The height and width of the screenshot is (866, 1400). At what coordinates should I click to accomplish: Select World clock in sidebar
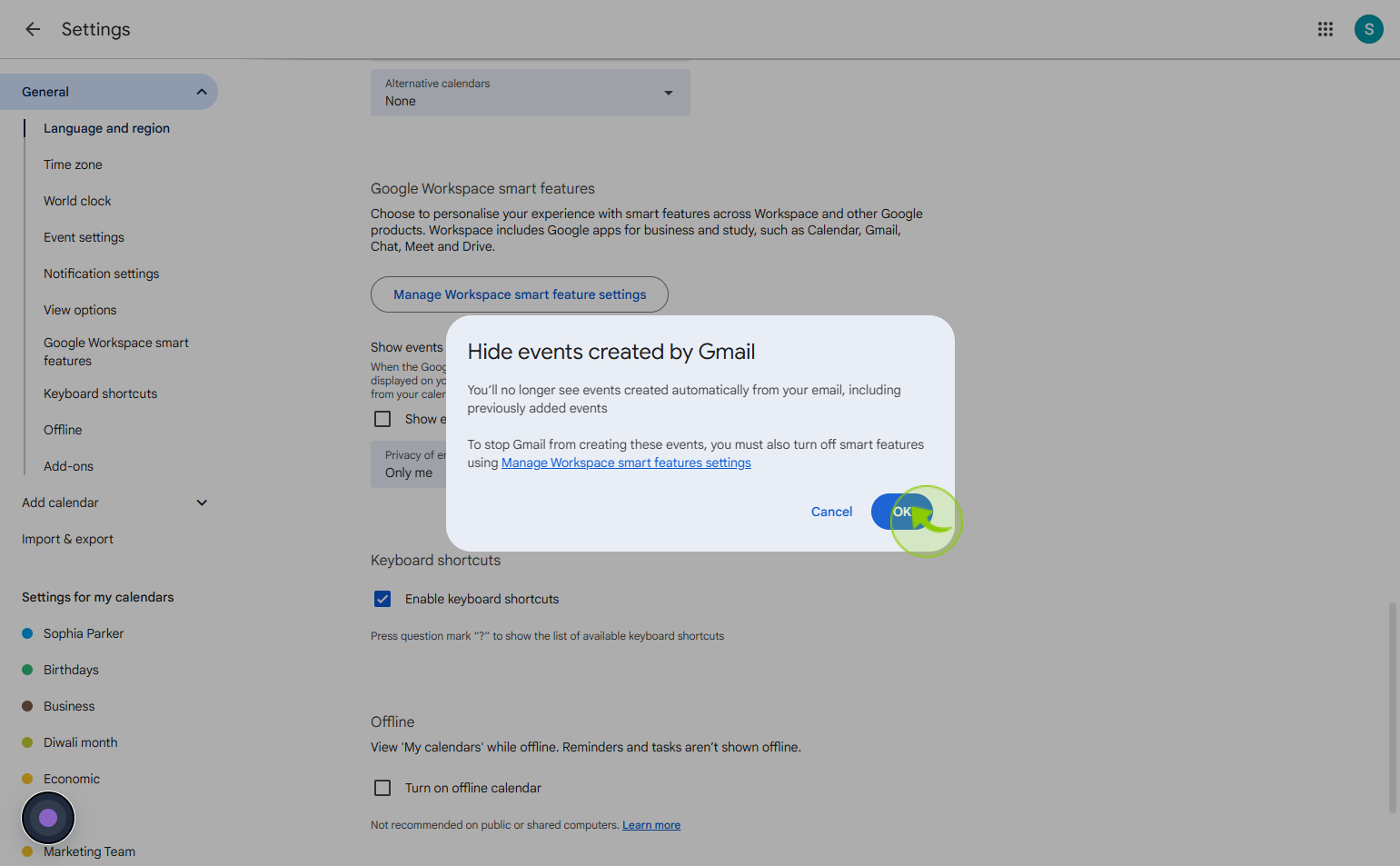77,201
